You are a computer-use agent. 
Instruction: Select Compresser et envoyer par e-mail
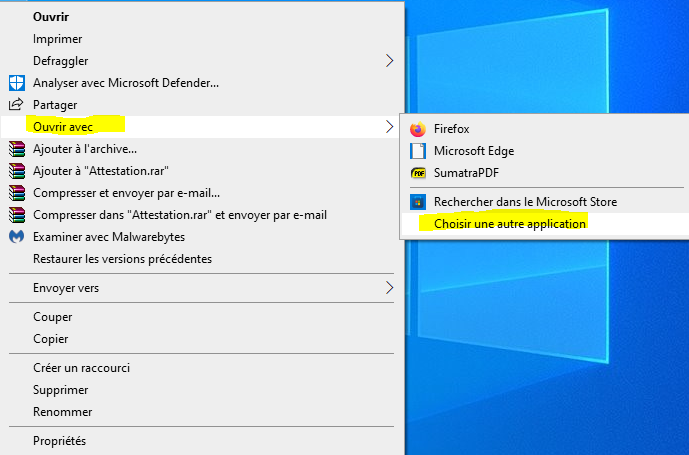(x=126, y=193)
